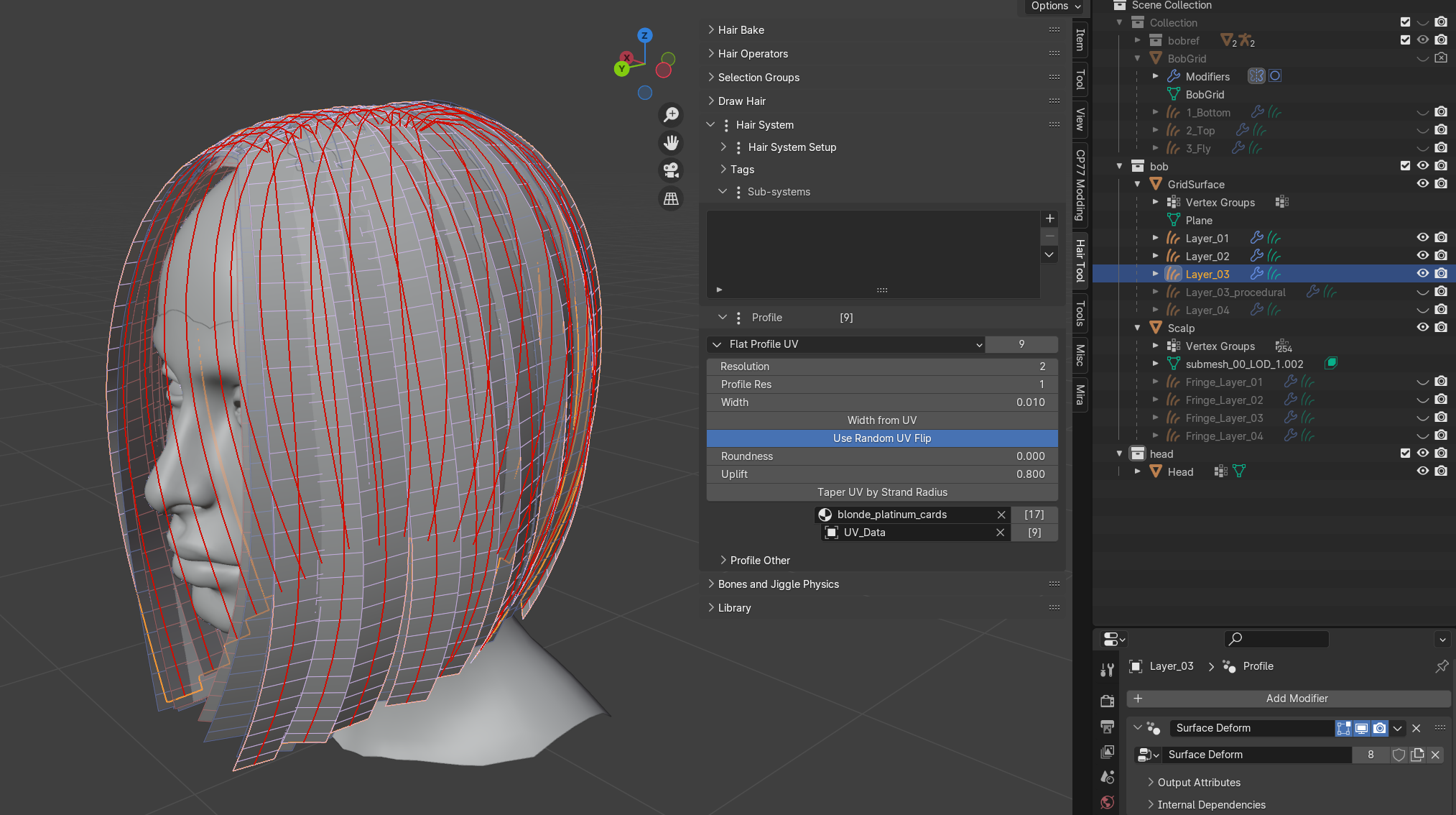The width and height of the screenshot is (1456, 815).
Task: Expand the Bones and Jiggle Physics panel
Action: click(778, 584)
